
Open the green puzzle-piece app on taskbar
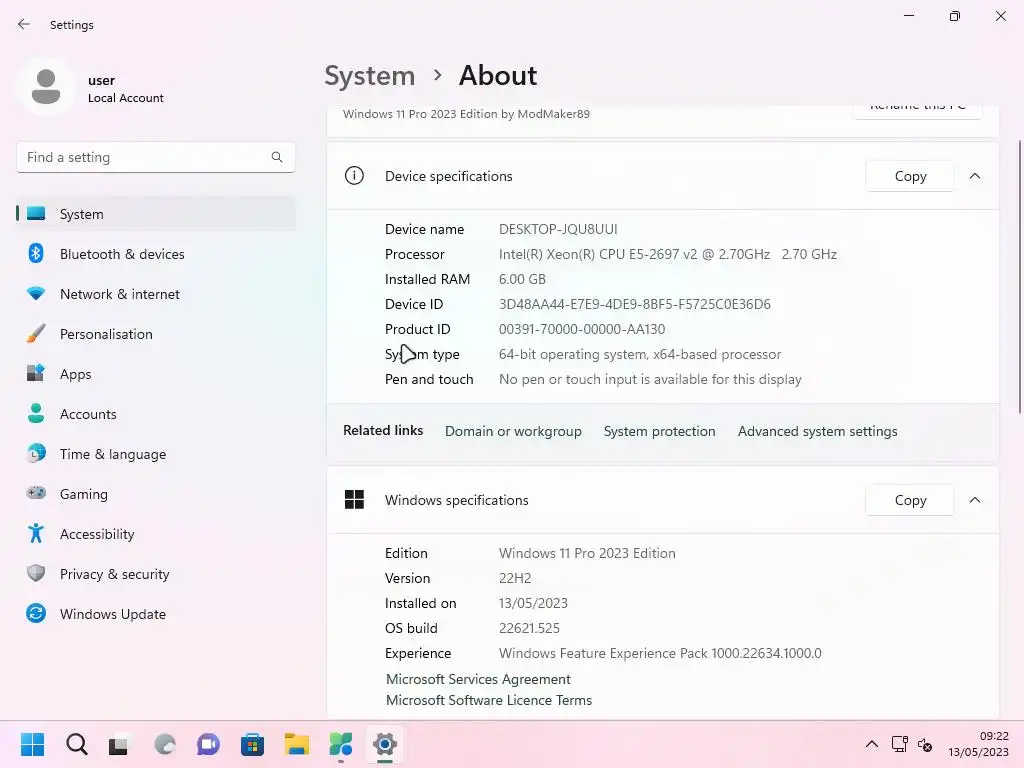(340, 744)
